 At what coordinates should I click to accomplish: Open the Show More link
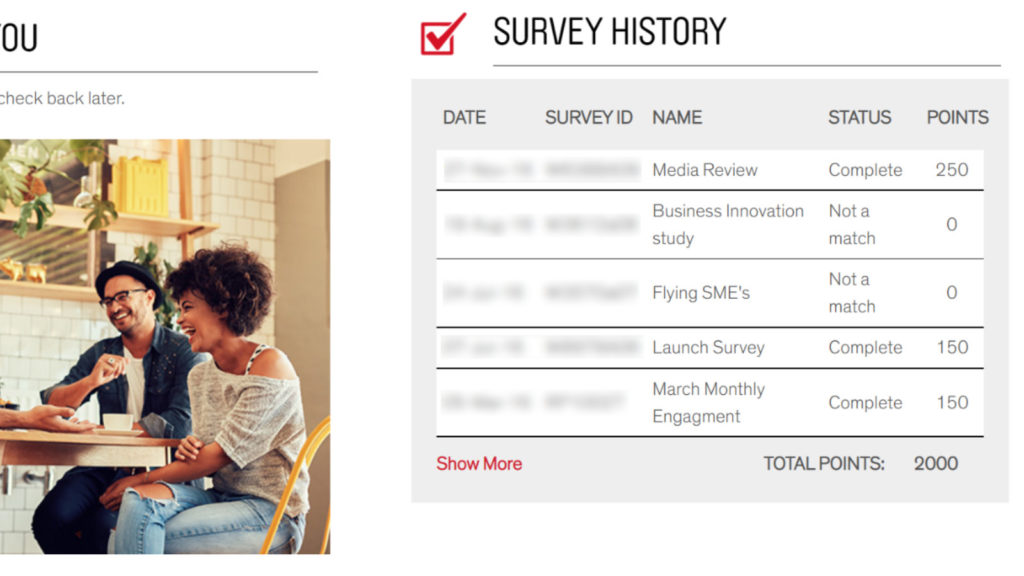coord(479,464)
